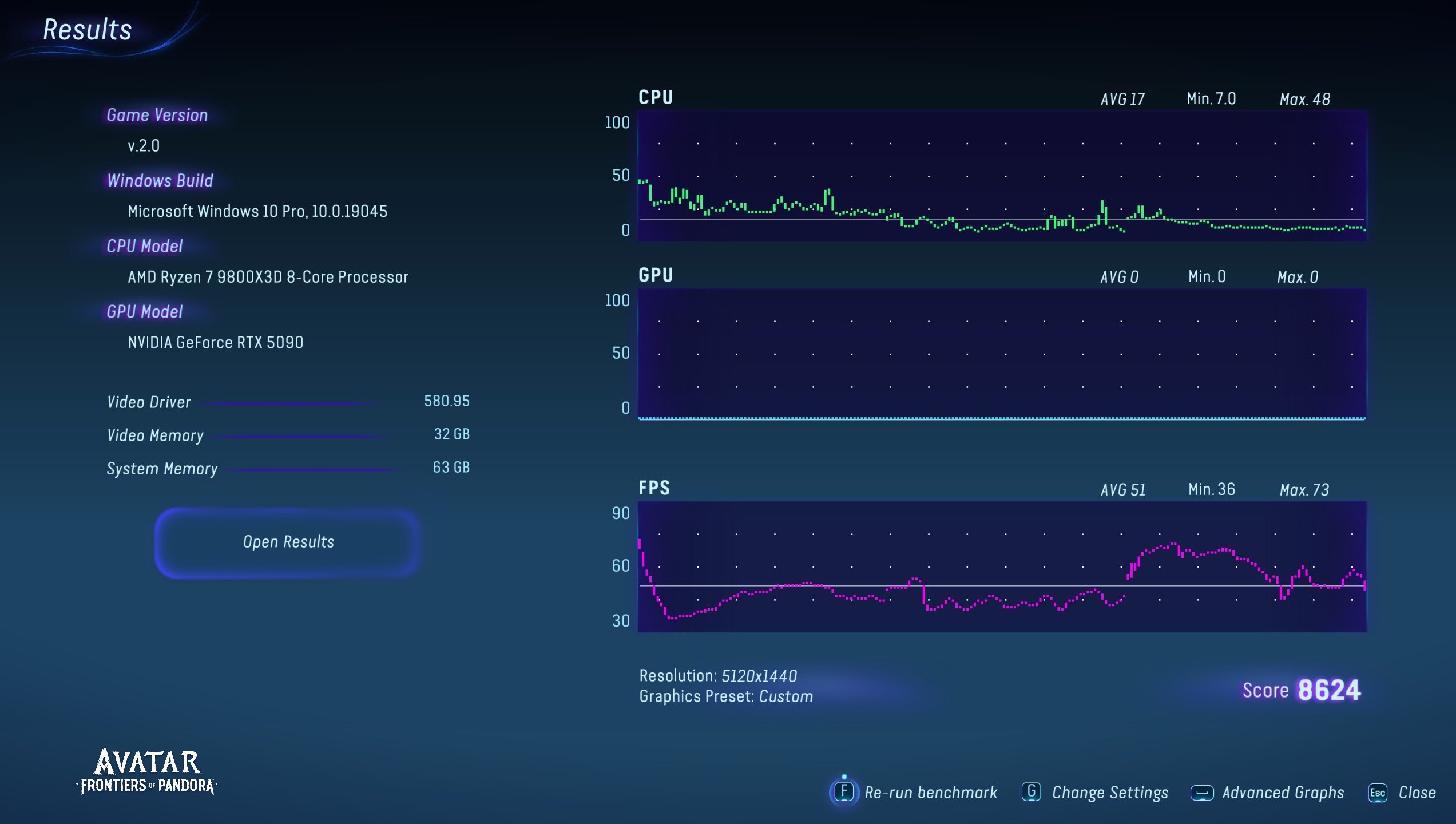The image size is (1456, 824).
Task: Click the Avatar Frontiers of Pandora logo
Action: tap(146, 771)
